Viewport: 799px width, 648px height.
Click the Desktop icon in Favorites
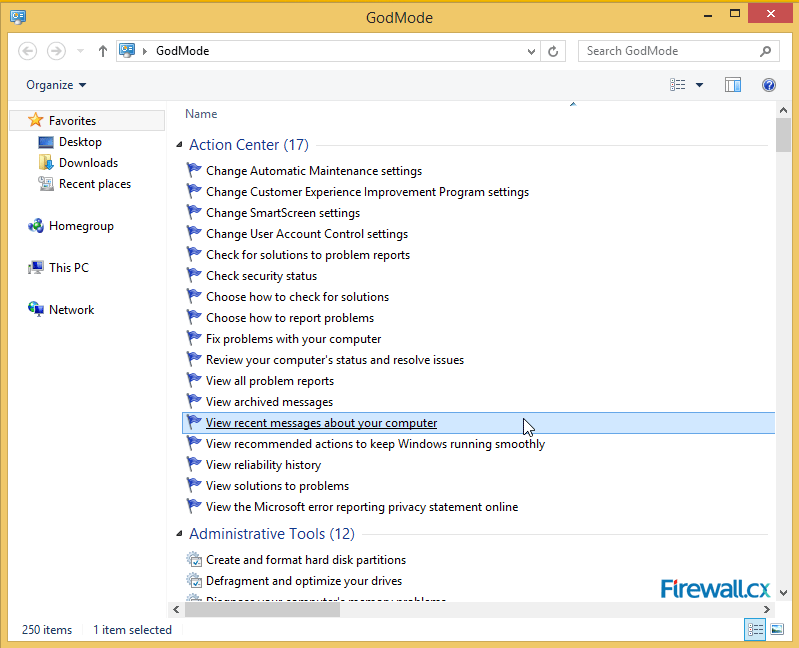pyautogui.click(x=46, y=142)
